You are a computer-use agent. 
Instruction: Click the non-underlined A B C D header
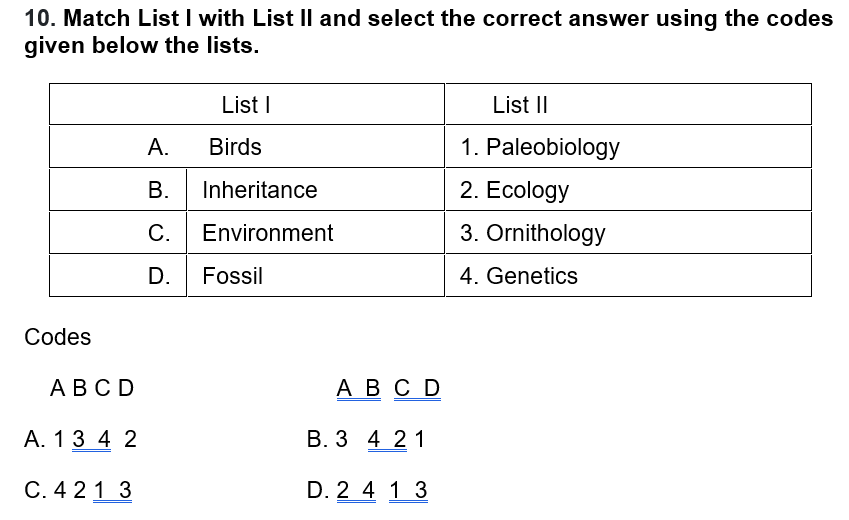[x=91, y=388]
